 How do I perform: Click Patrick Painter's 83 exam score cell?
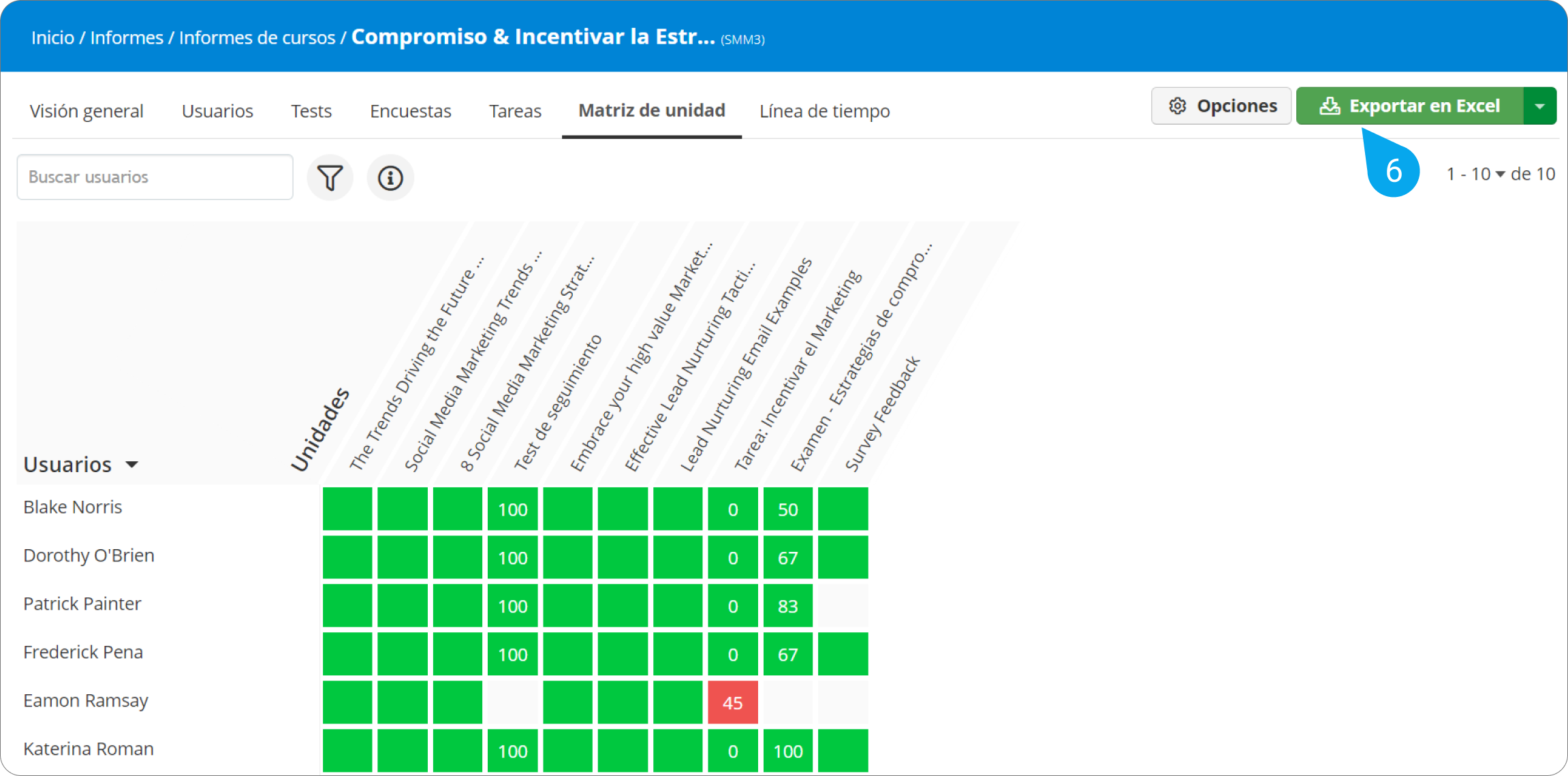point(787,606)
